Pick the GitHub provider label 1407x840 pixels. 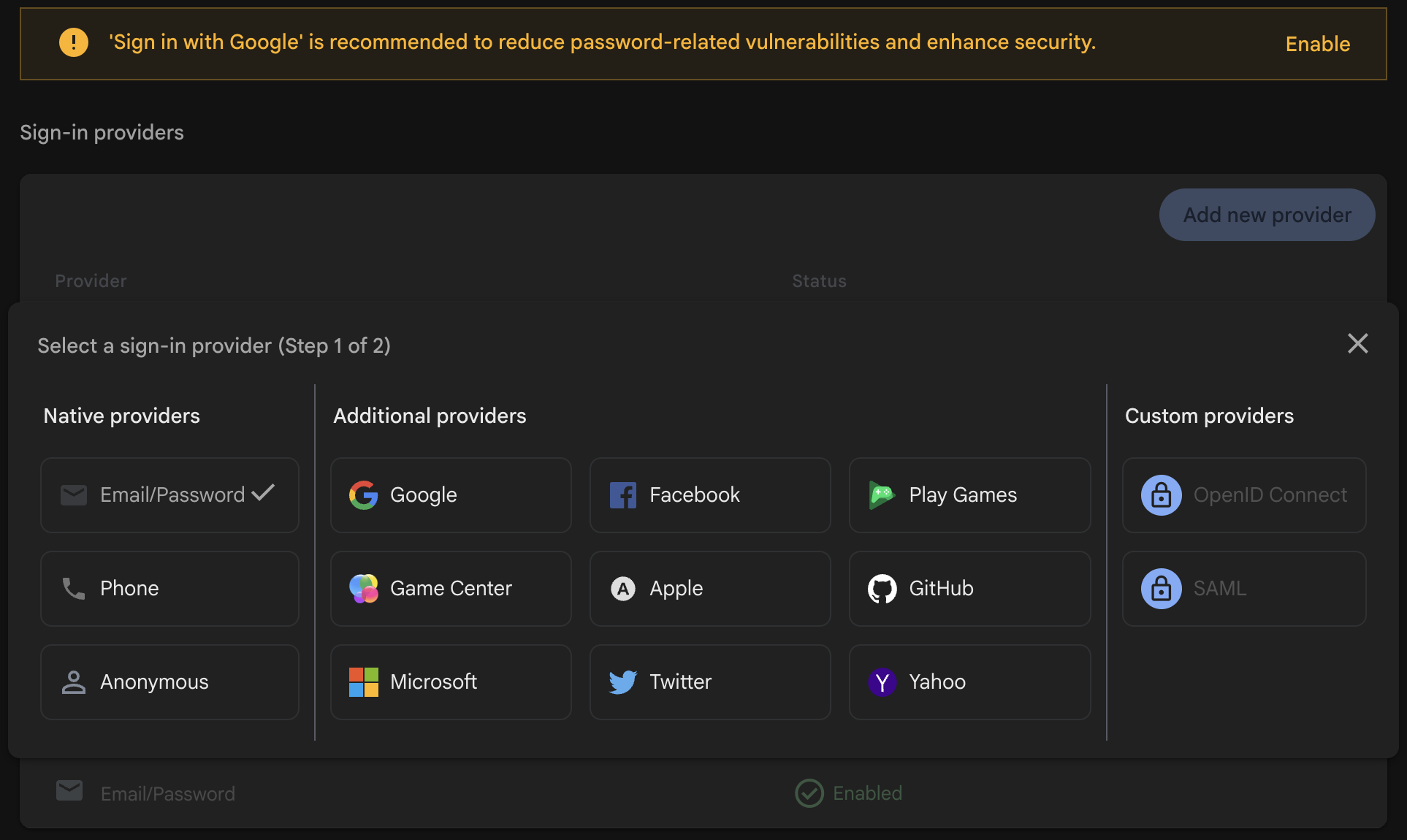pos(941,589)
